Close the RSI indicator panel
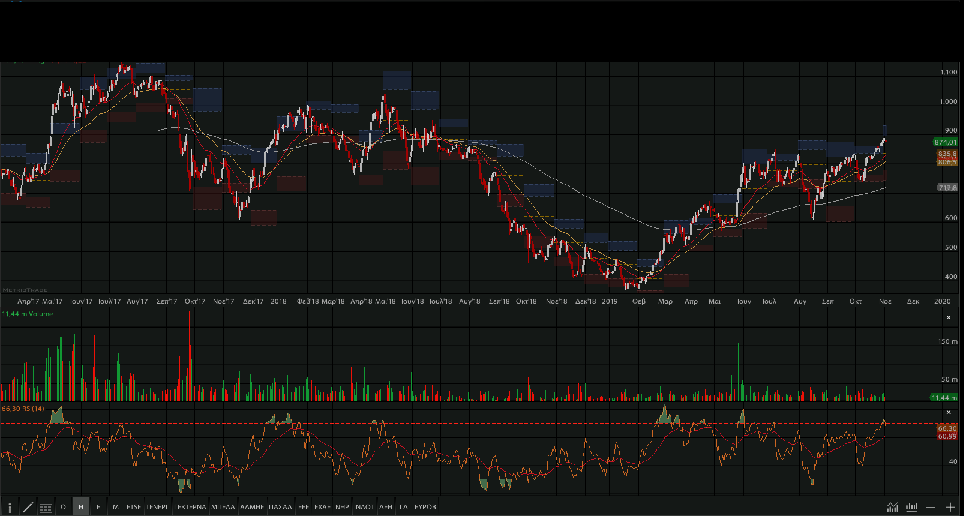This screenshot has height=516, width=964. click(x=949, y=410)
